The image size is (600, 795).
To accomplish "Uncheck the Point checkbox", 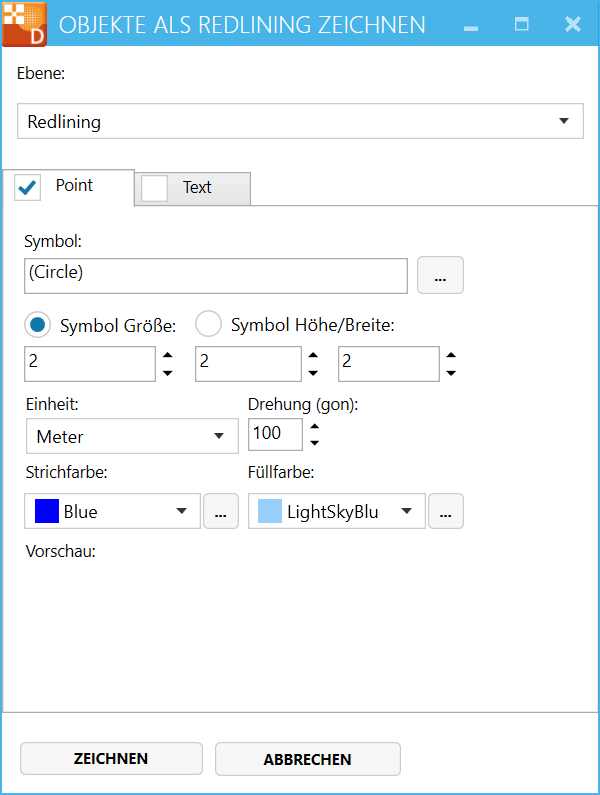I will click(x=29, y=187).
